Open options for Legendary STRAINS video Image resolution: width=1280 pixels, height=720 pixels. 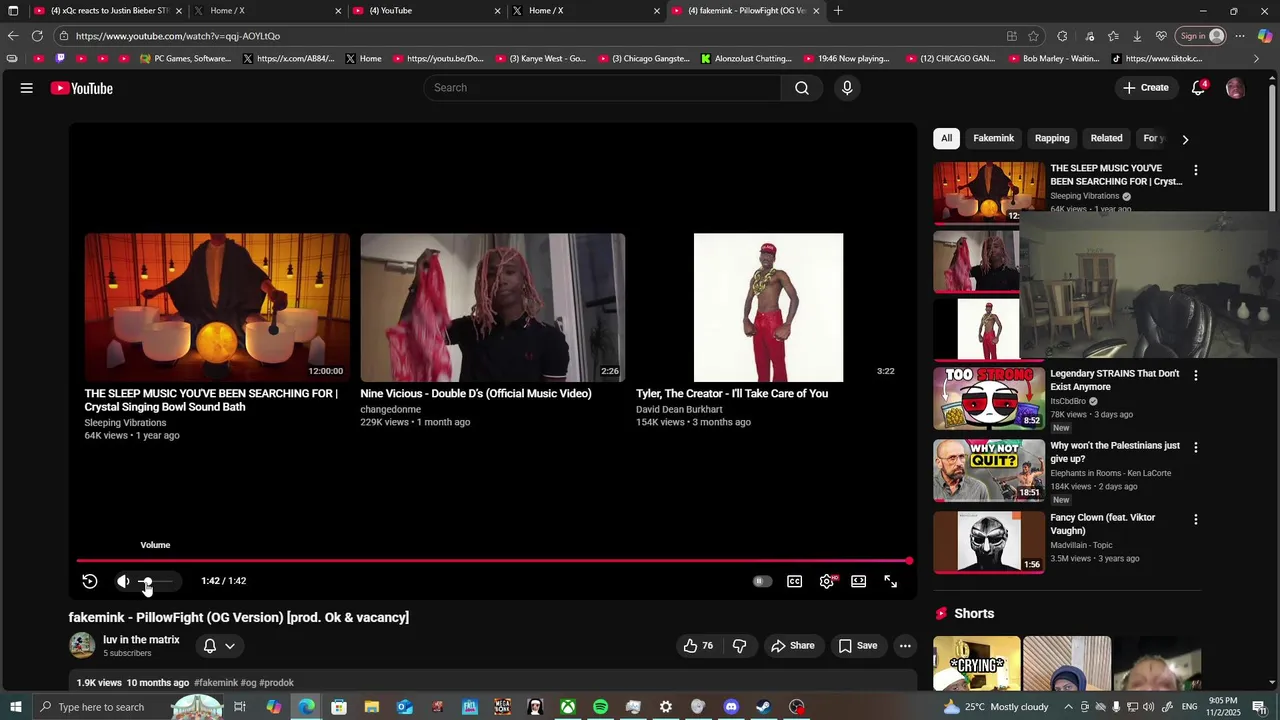pos(1196,376)
